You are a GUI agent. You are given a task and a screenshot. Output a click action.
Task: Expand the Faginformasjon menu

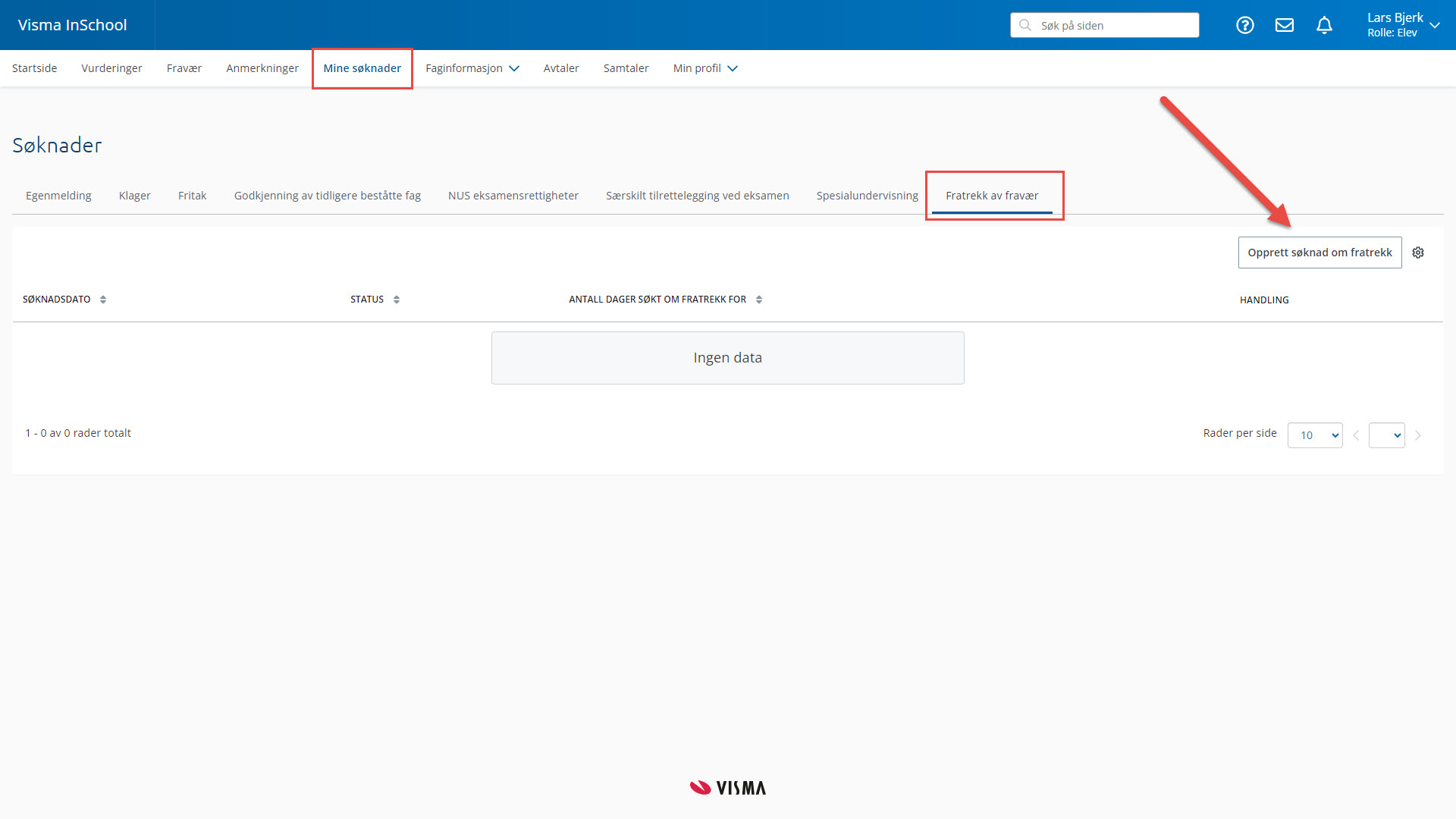[472, 68]
